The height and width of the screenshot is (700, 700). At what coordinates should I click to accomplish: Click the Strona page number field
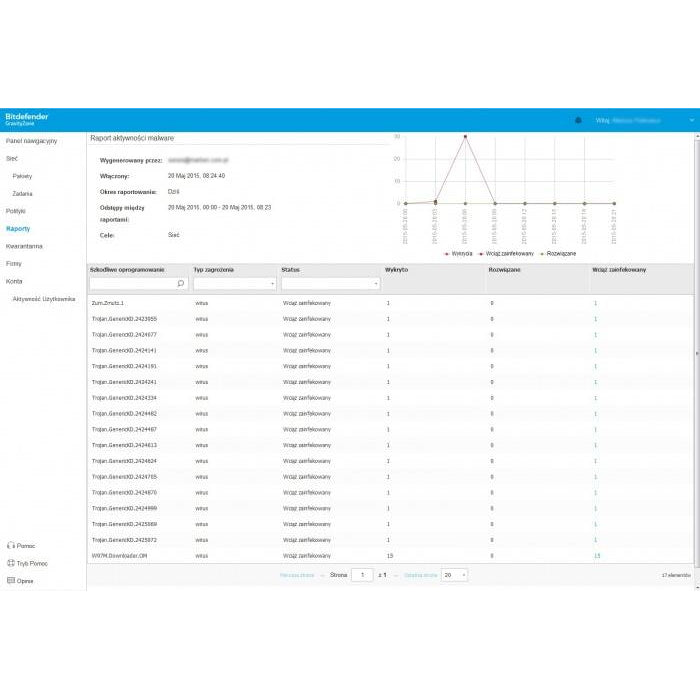point(361,575)
